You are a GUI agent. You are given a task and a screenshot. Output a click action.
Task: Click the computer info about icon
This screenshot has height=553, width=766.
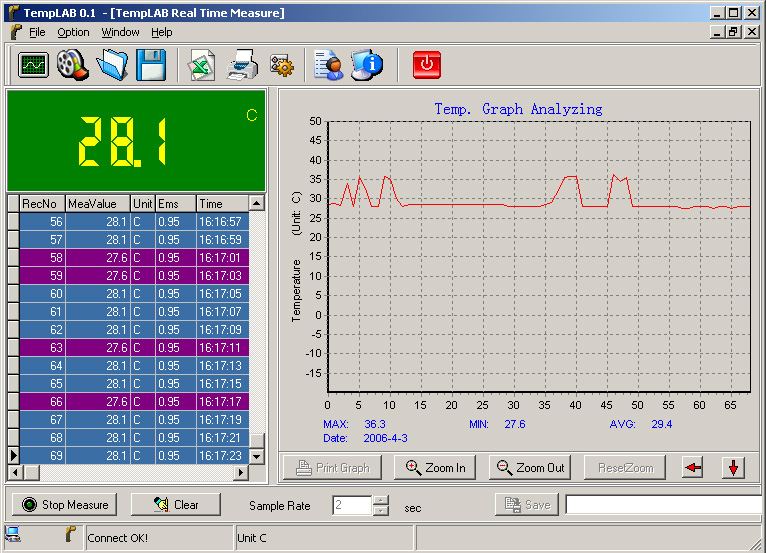367,66
